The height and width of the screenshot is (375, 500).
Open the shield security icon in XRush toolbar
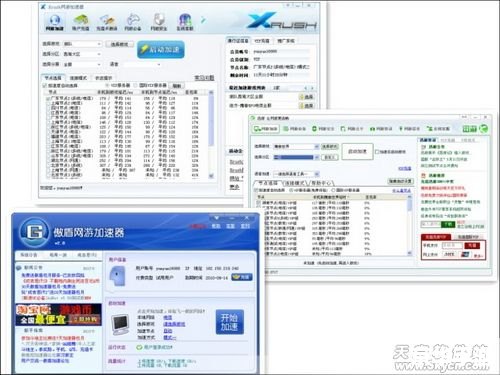pyautogui.click(x=159, y=22)
